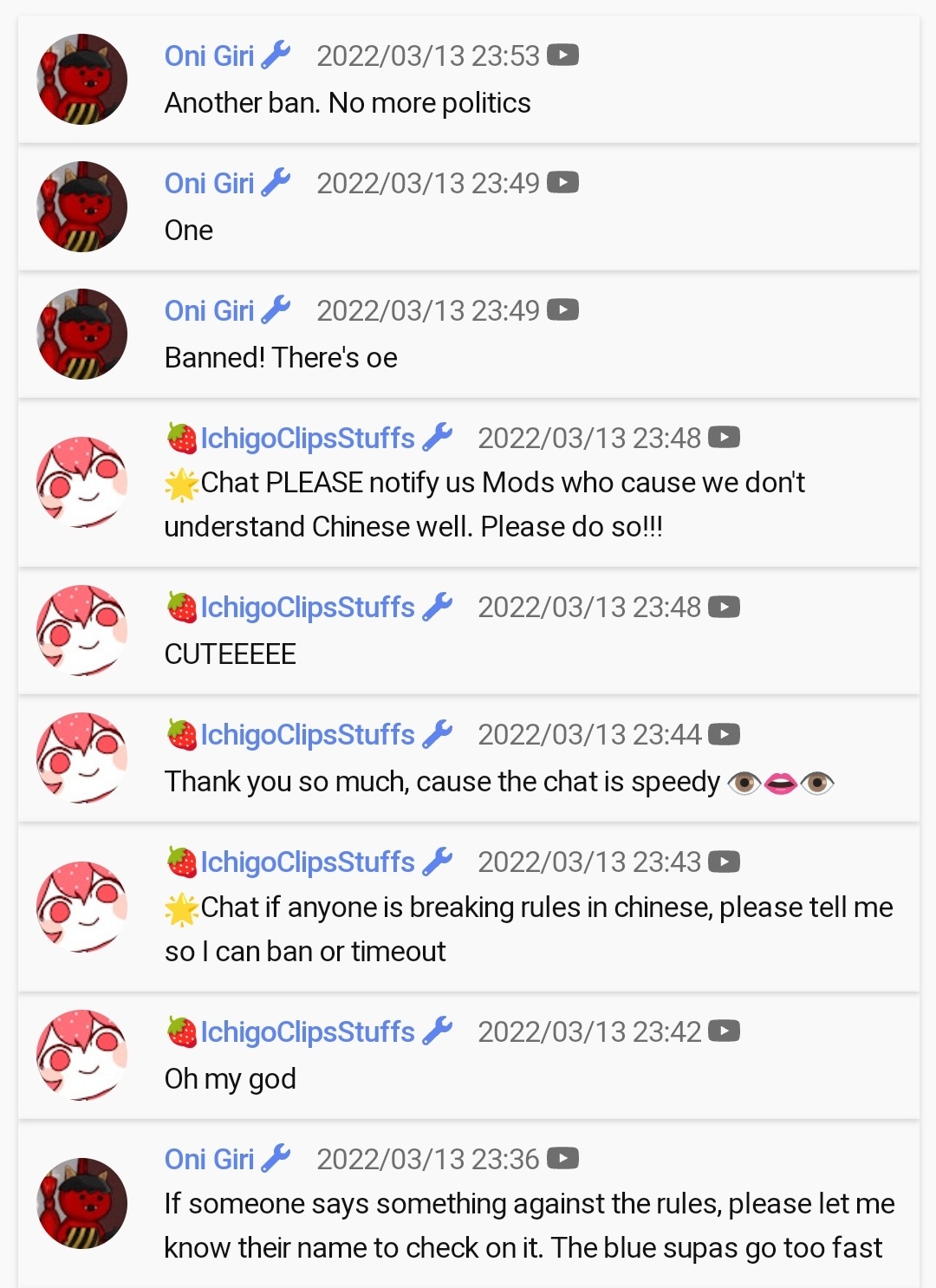This screenshot has height=1288, width=936.
Task: Click the YouTube icon on the 'CUTEEEEE' message
Action: [724, 607]
